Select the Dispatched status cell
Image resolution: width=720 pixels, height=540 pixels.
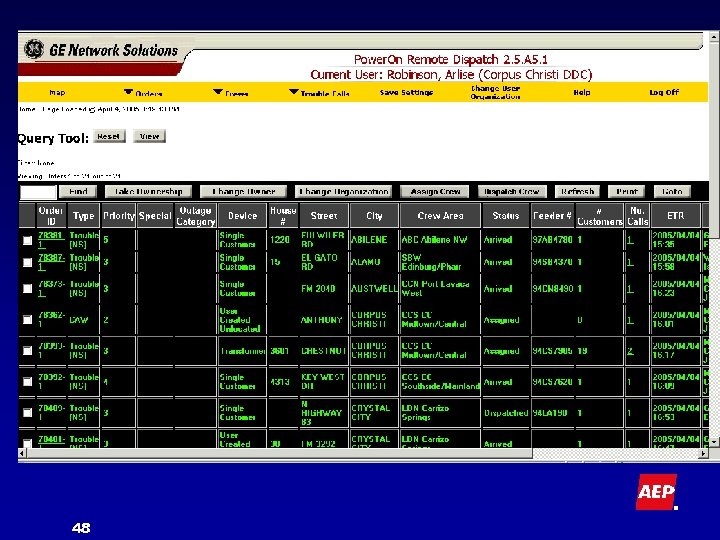pyautogui.click(x=506, y=413)
